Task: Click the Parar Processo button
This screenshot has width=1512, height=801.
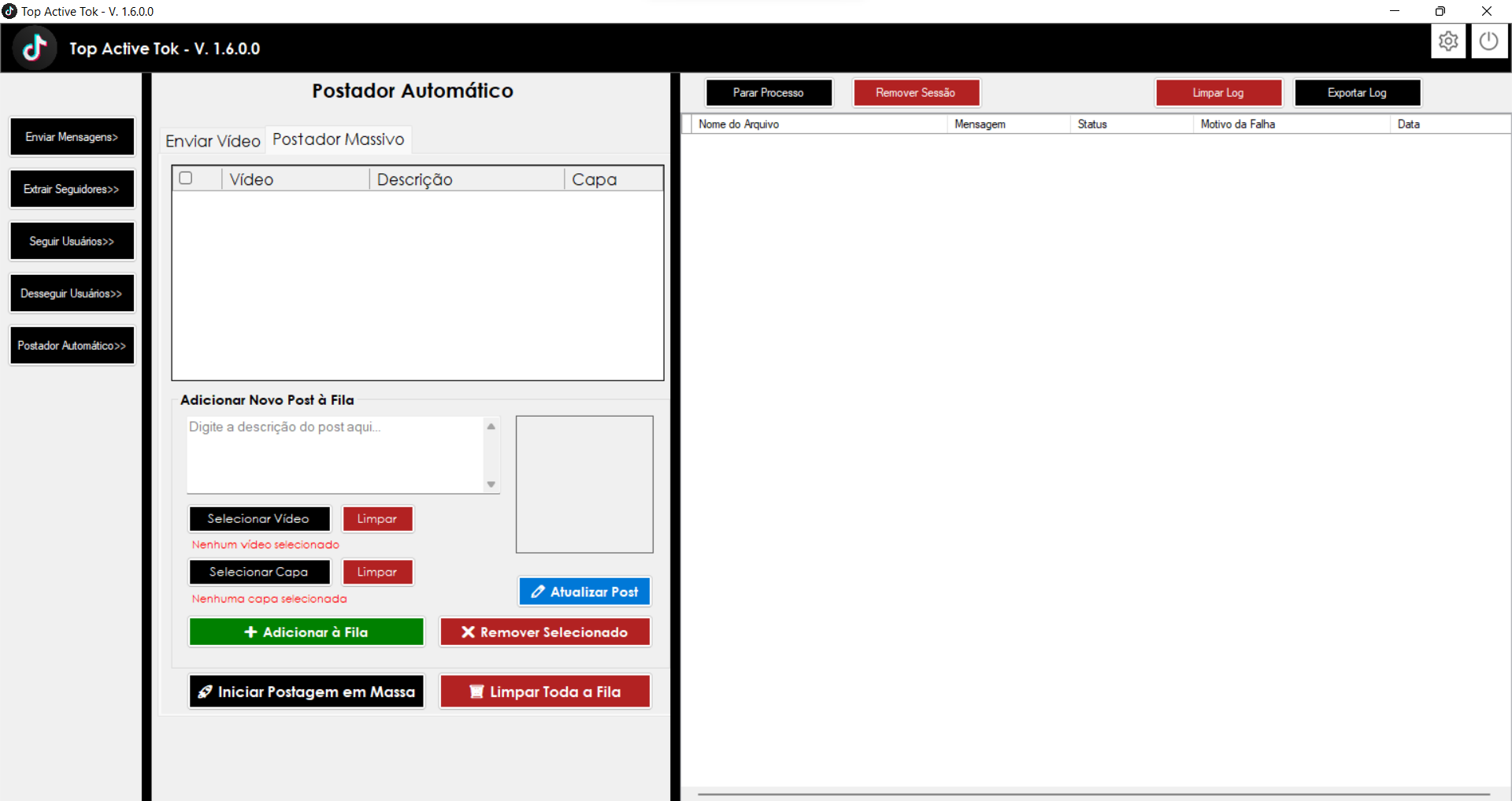Action: (x=769, y=92)
